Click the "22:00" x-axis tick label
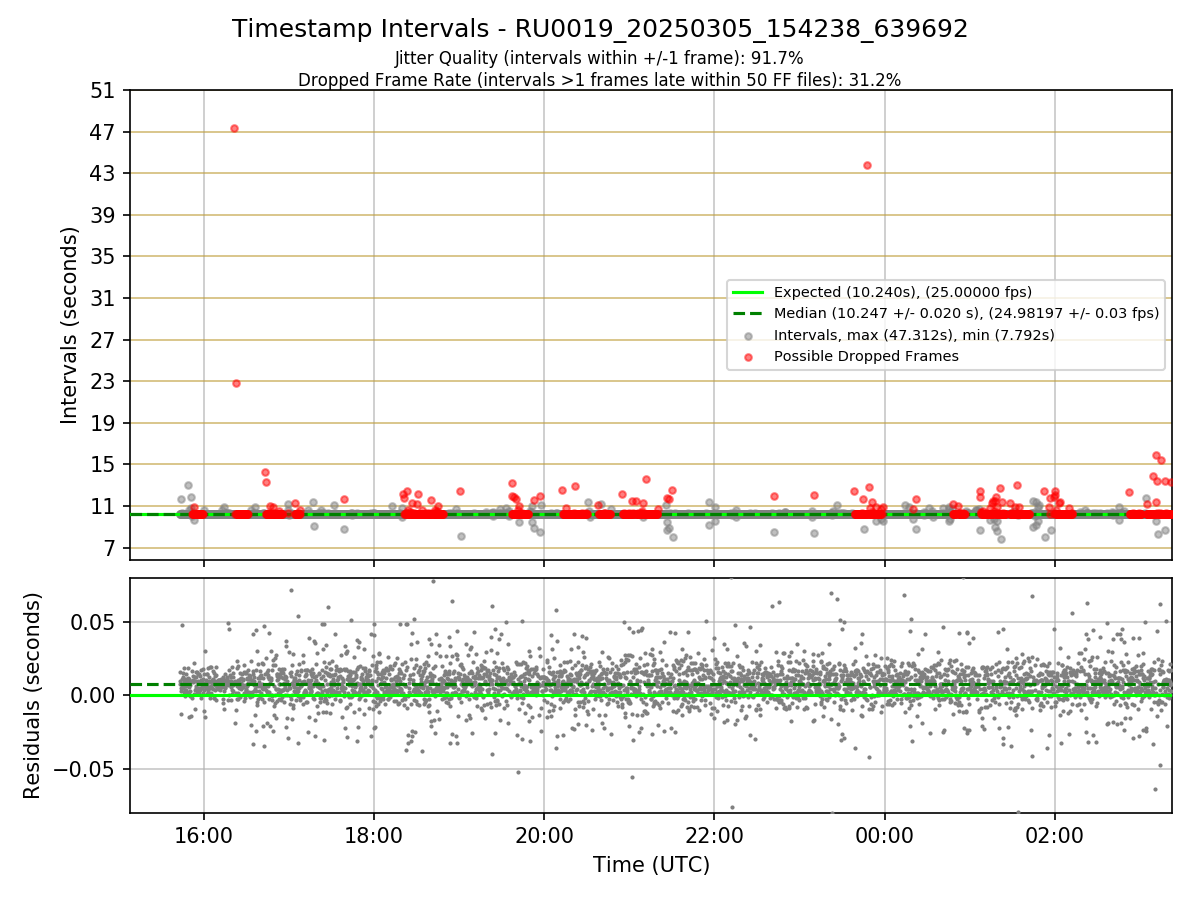The height and width of the screenshot is (900, 1200). click(714, 835)
